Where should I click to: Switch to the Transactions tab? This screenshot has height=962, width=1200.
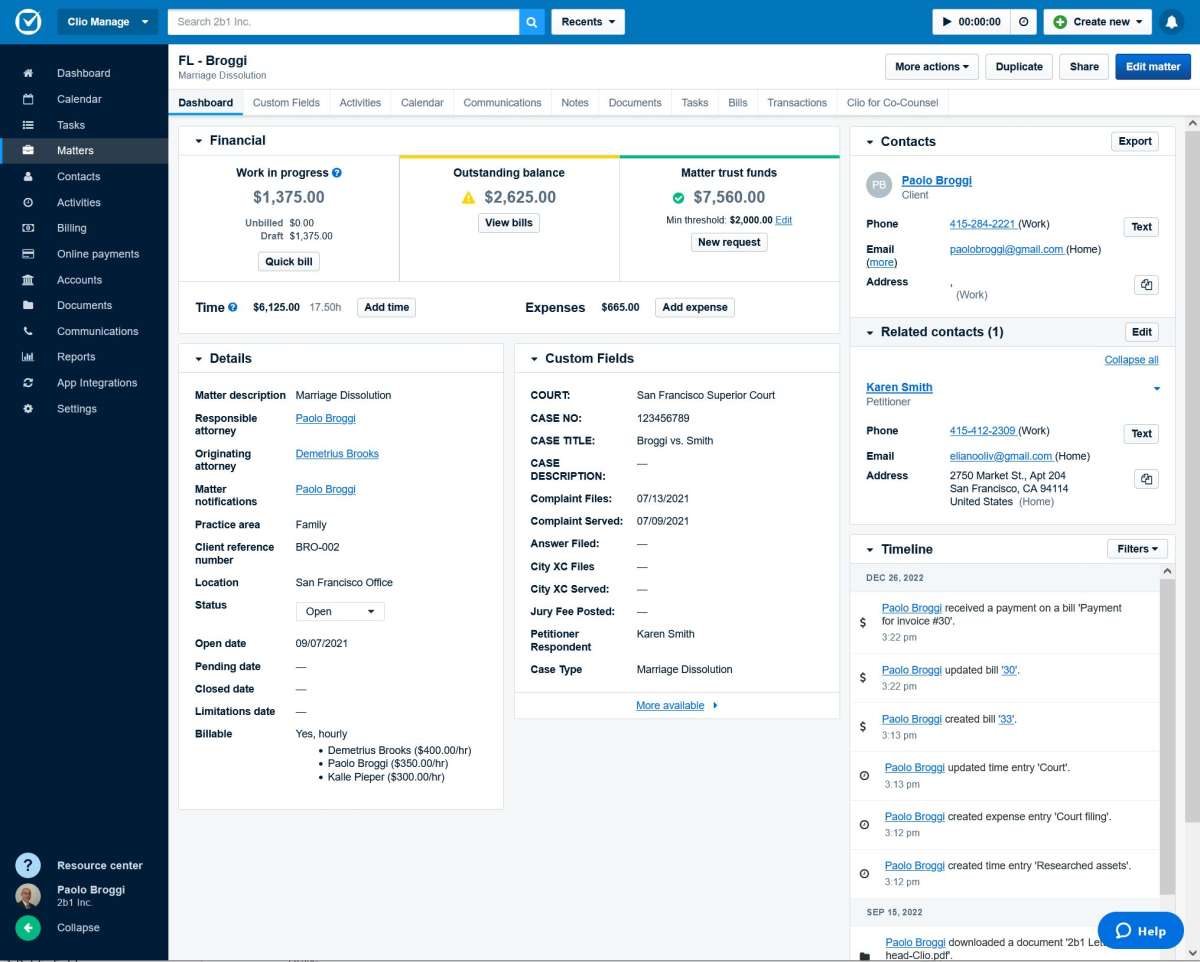(796, 101)
